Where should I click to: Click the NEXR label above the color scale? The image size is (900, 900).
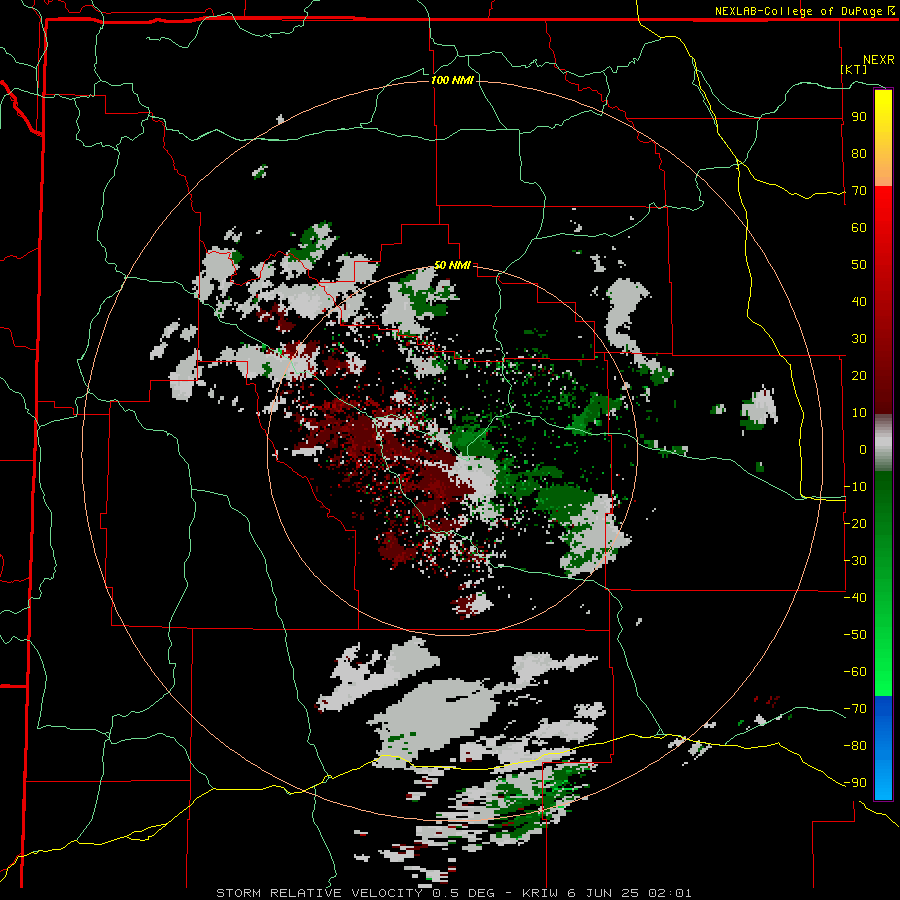tap(879, 60)
